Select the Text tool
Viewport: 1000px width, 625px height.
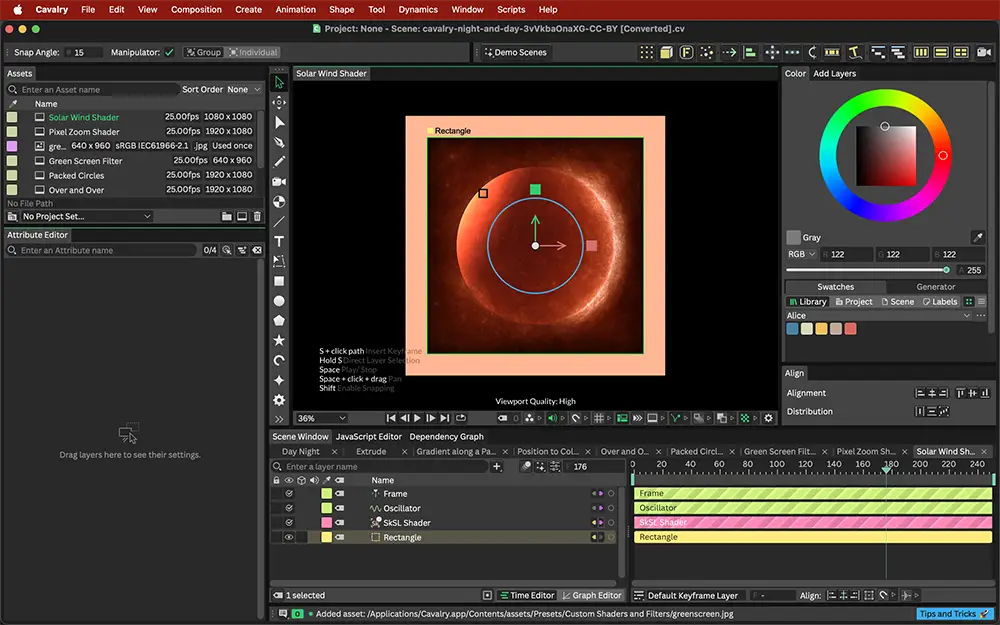279,241
